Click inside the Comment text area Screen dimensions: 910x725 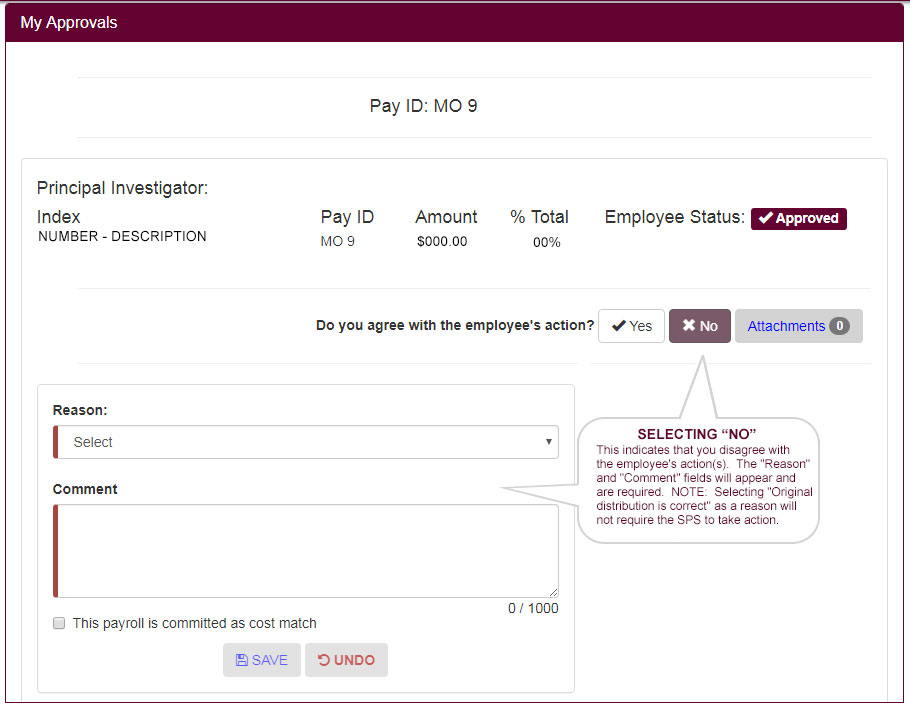click(307, 550)
